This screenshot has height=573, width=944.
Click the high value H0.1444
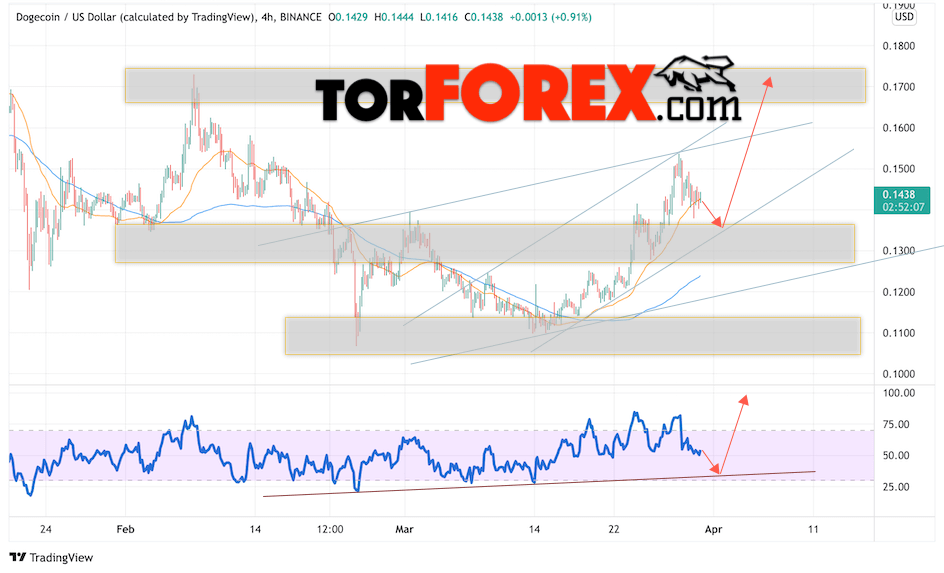tap(394, 17)
